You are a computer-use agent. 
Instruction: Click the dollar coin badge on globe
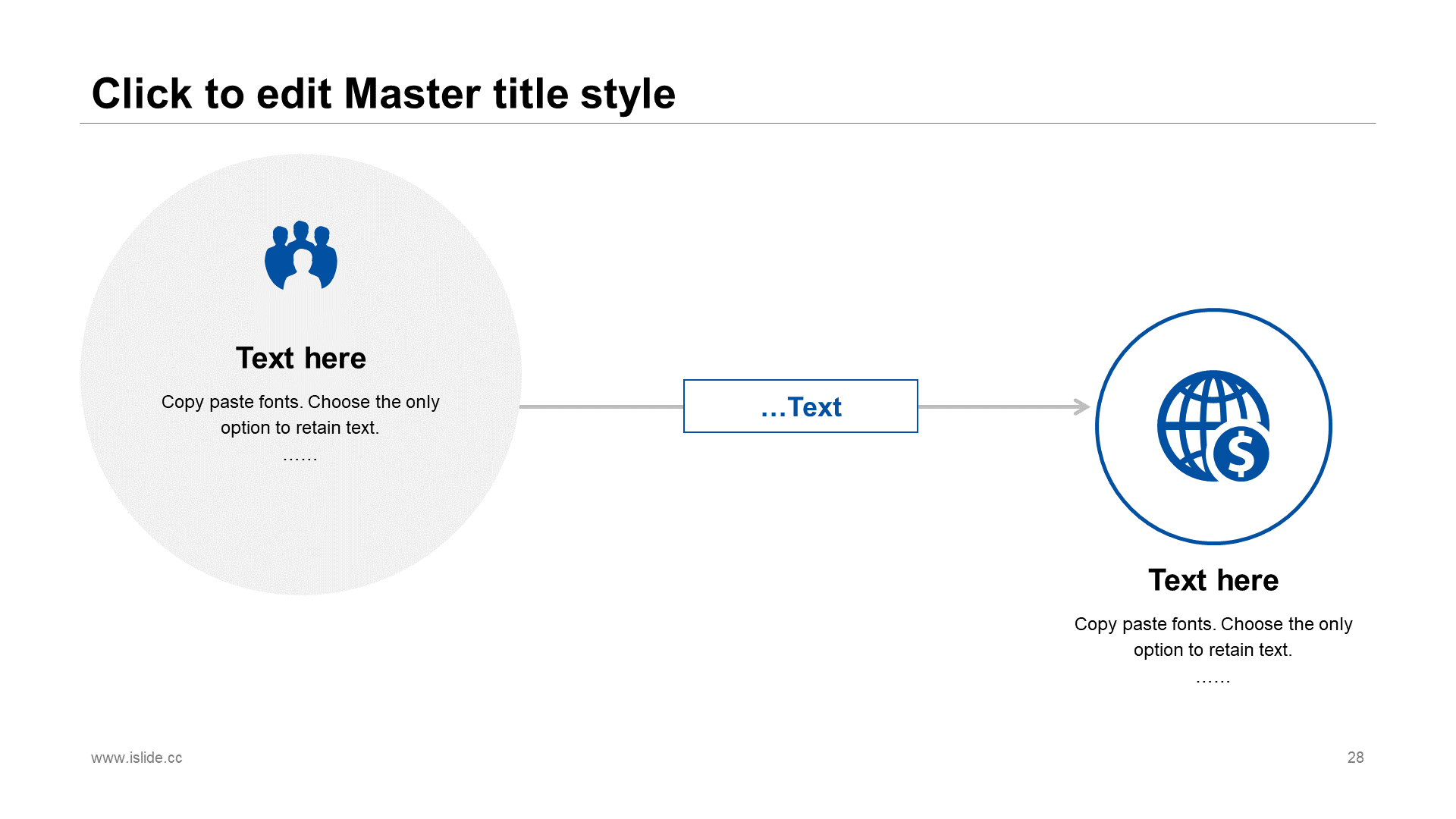tap(1241, 453)
